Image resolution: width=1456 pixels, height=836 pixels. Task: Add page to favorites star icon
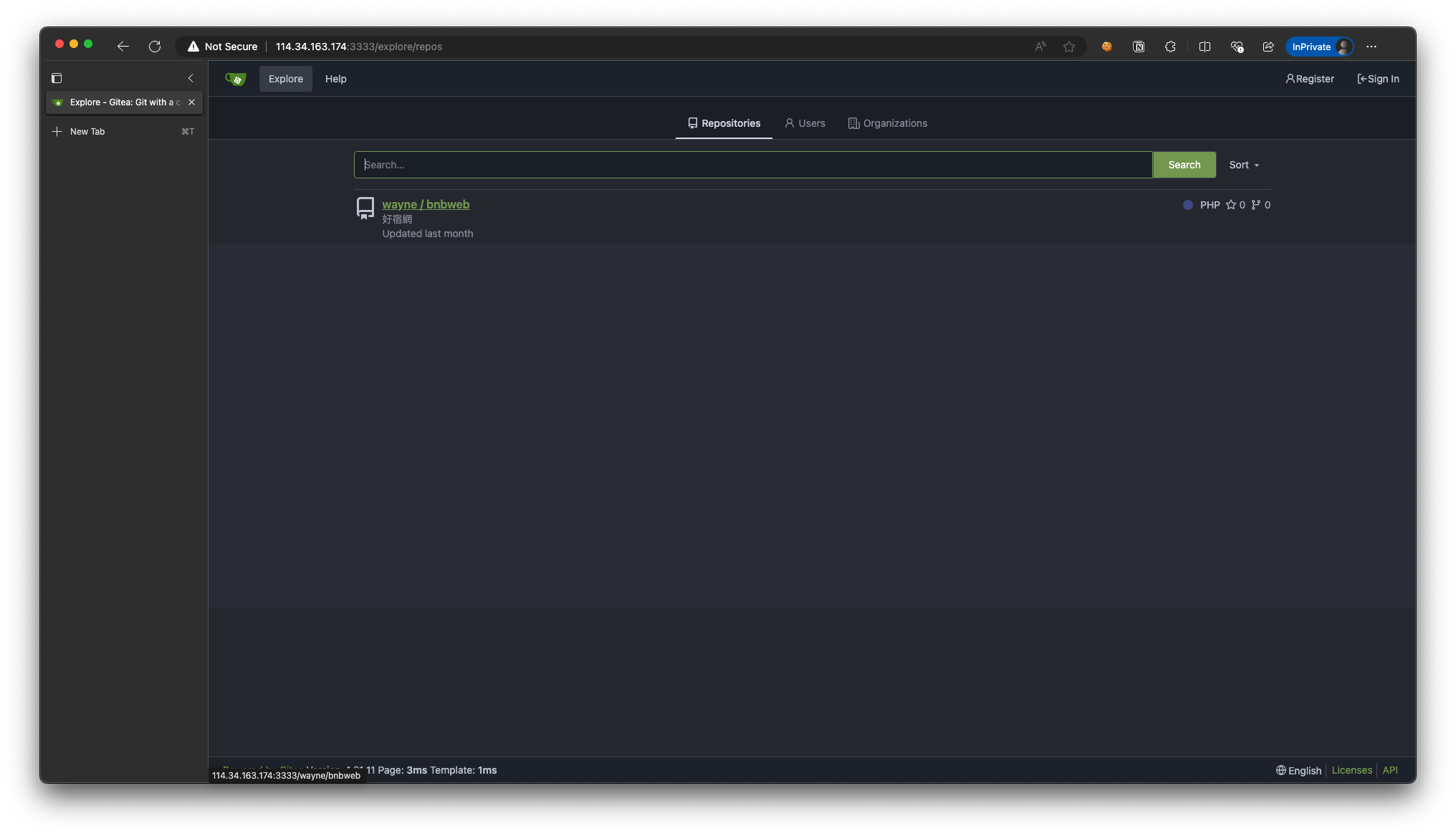click(1069, 47)
